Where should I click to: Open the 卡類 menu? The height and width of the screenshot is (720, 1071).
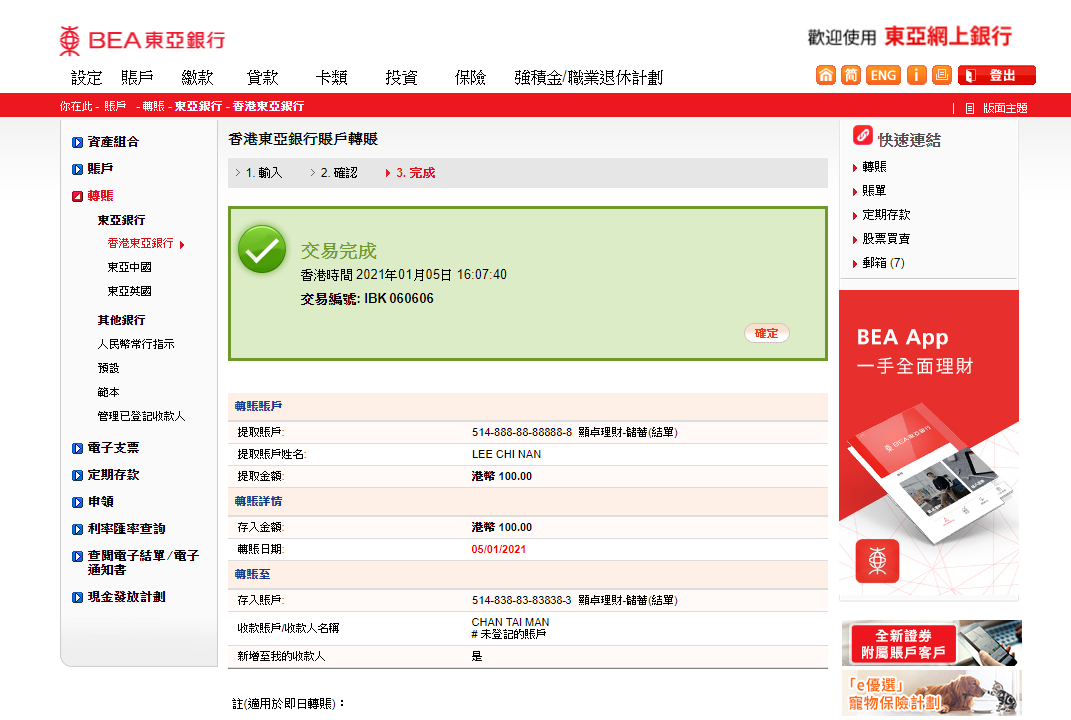331,78
